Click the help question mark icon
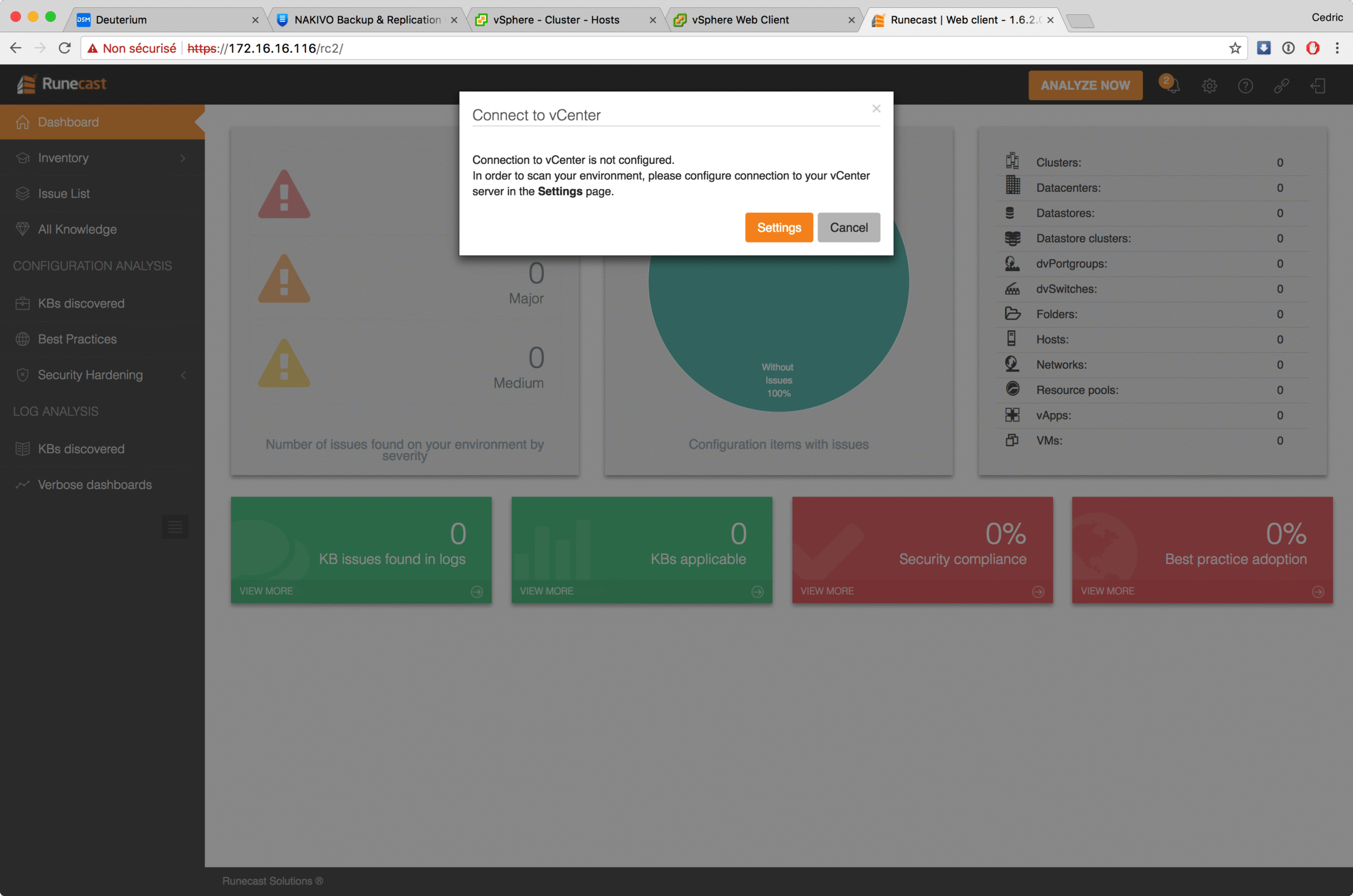The height and width of the screenshot is (896, 1353). click(1245, 86)
